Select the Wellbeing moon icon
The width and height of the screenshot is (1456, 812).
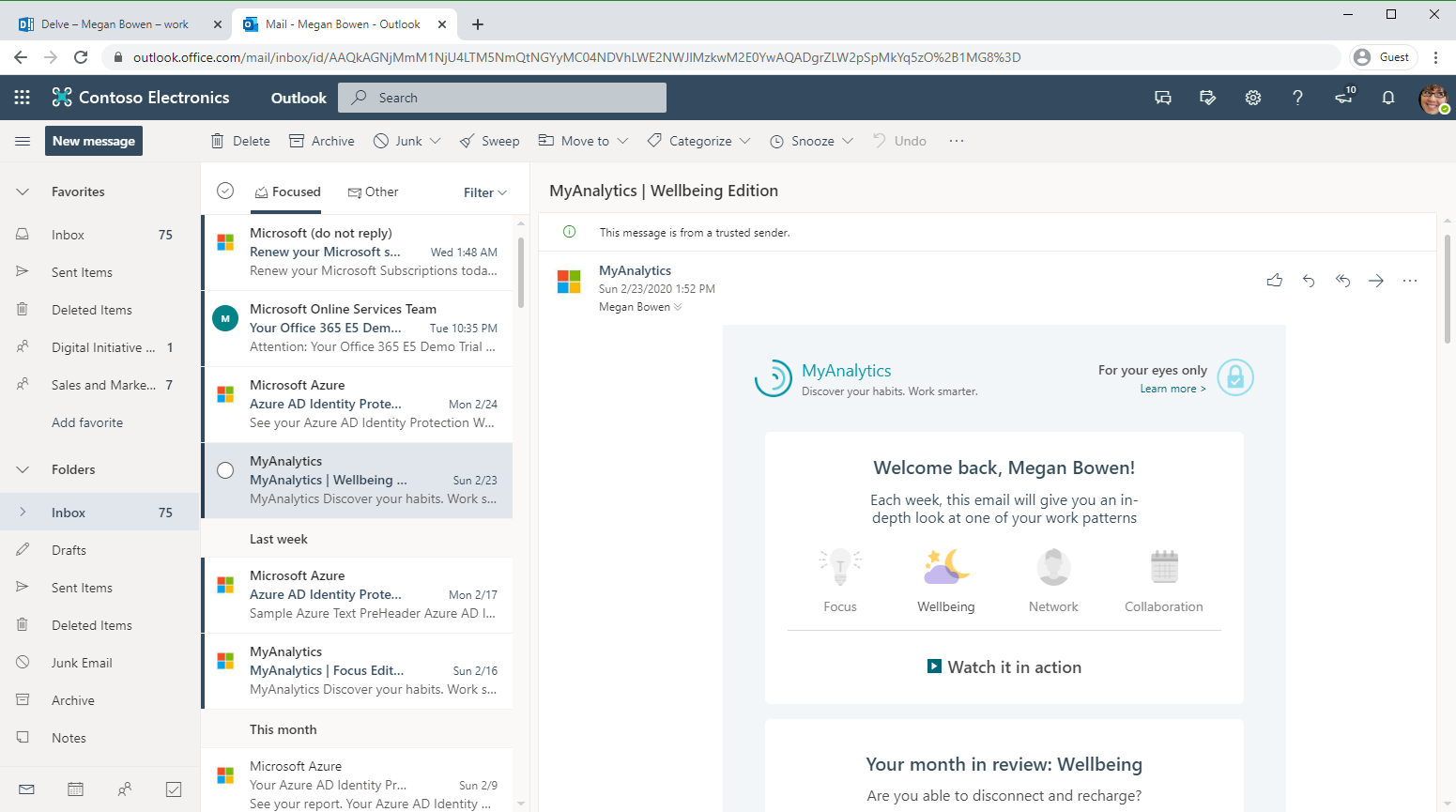point(946,567)
